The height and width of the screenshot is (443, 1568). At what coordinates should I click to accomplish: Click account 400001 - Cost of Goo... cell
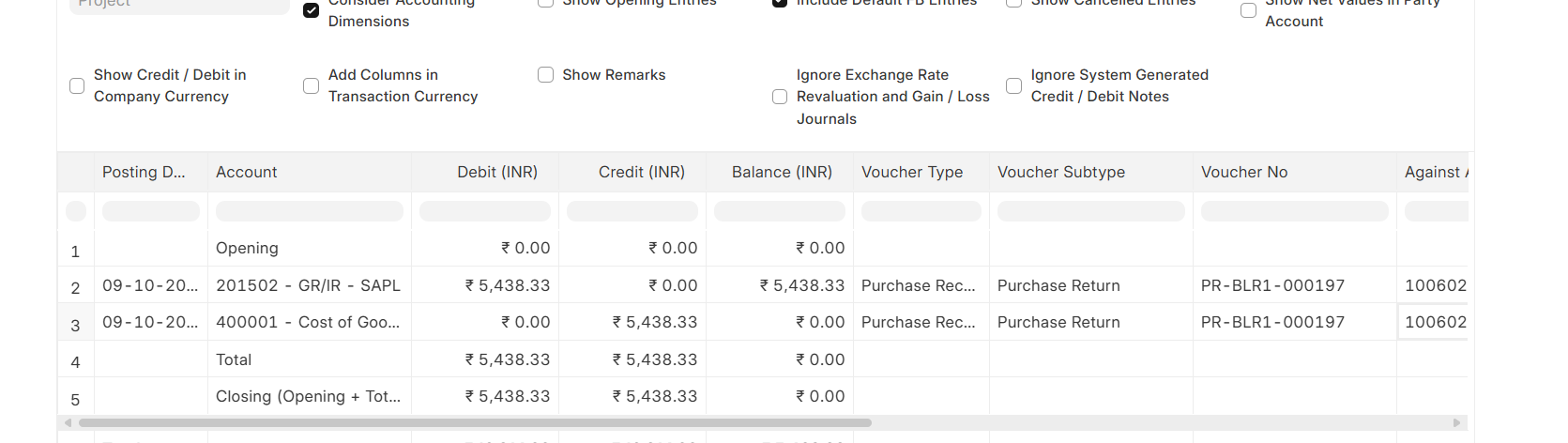coord(308,323)
